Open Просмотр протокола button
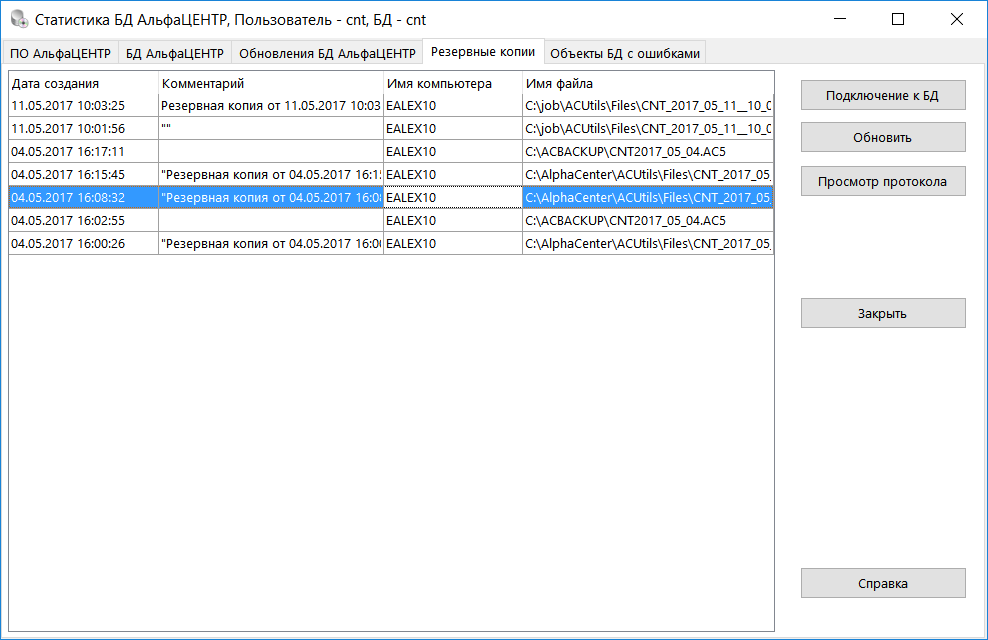This screenshot has height=640, width=988. pyautogui.click(x=883, y=181)
